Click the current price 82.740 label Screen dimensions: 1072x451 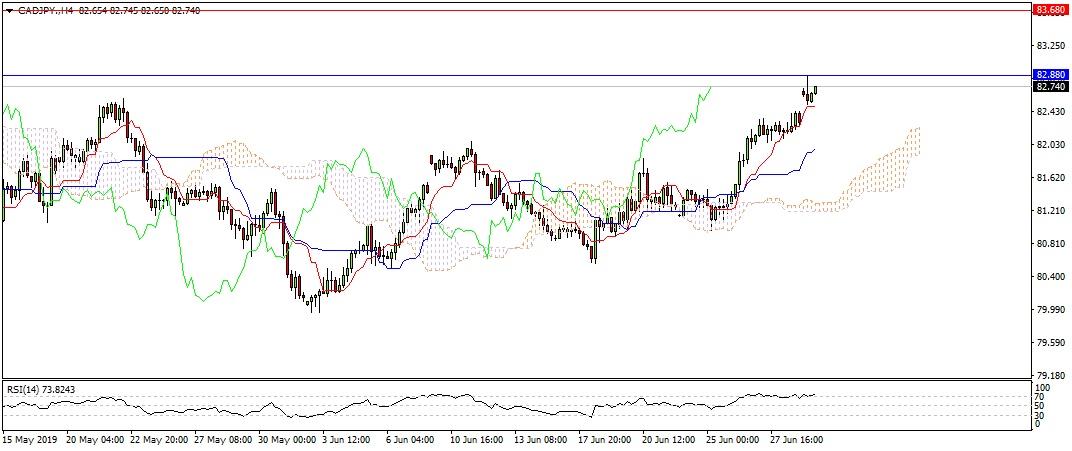[x=1049, y=88]
